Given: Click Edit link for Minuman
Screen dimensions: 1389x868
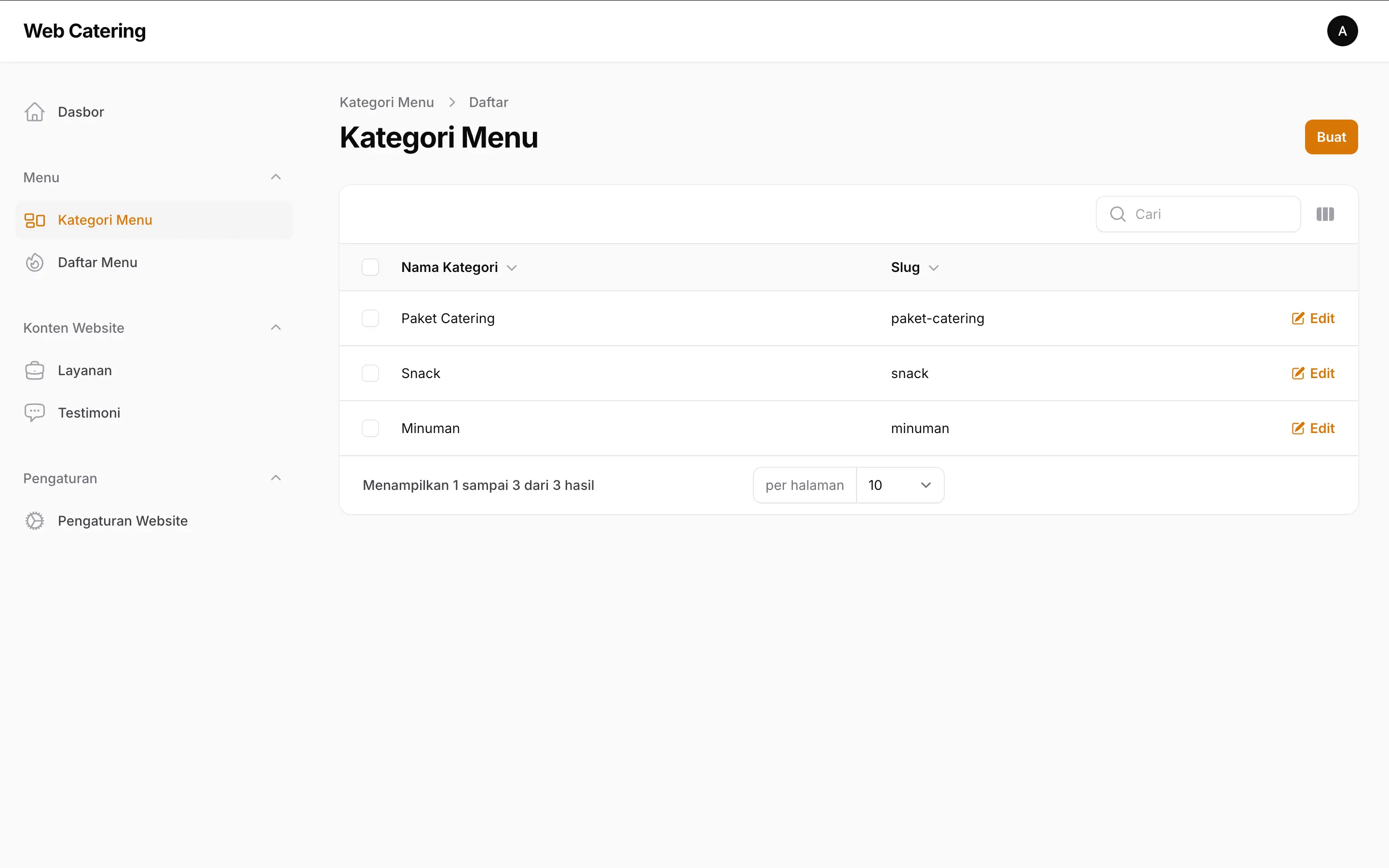Looking at the screenshot, I should click(1313, 429).
